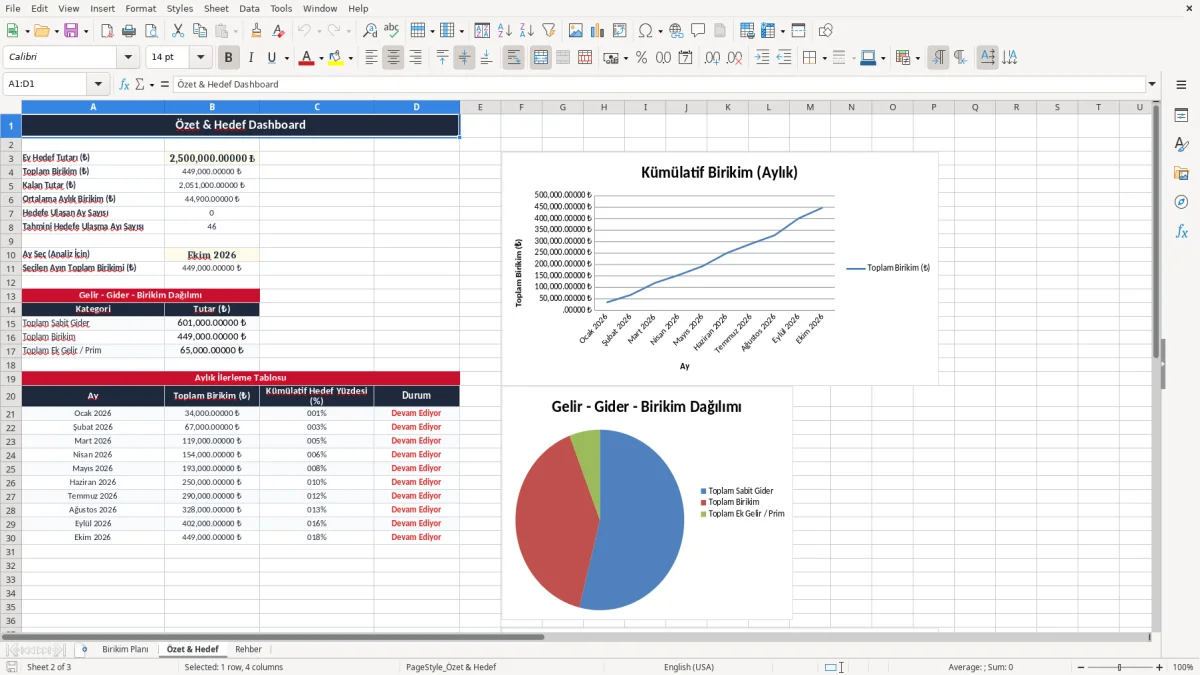
Task: Click the zoom in plus button
Action: tap(1160, 667)
